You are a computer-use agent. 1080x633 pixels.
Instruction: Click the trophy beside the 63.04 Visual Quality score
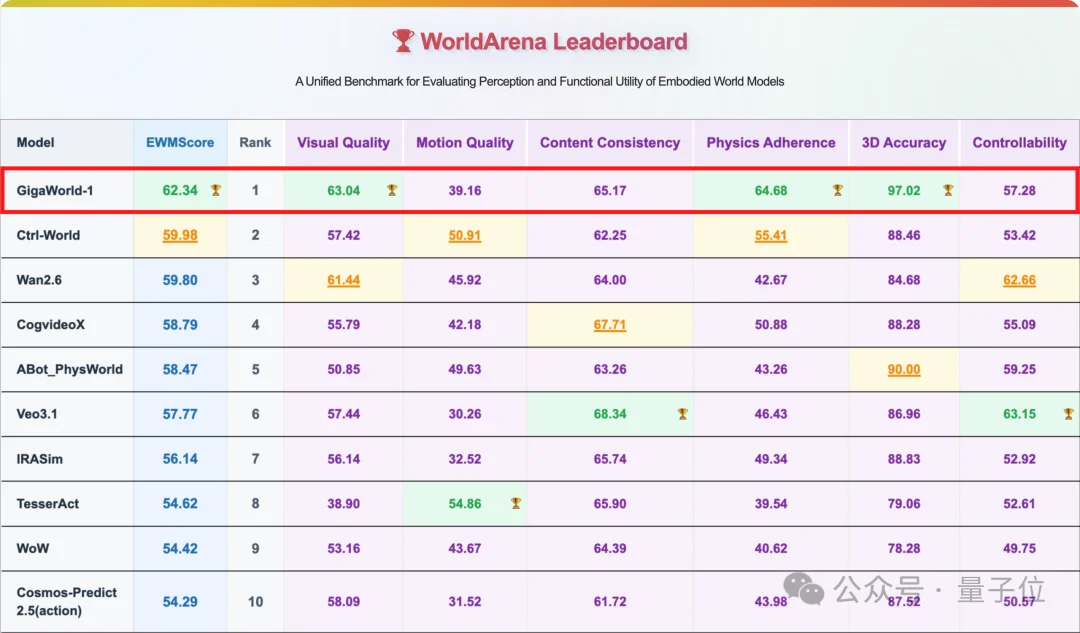tap(392, 190)
